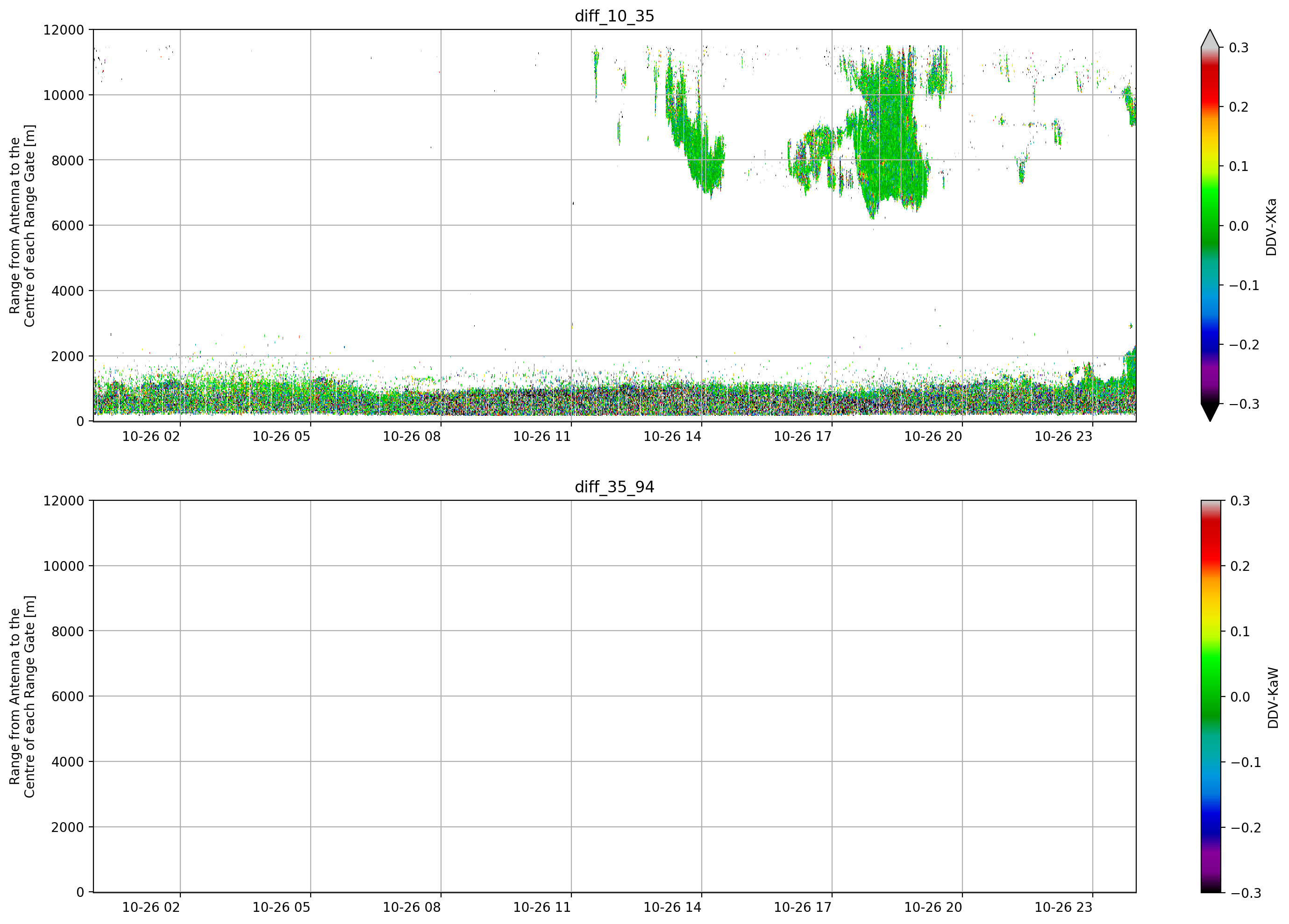Image resolution: width=1289 pixels, height=924 pixels.
Task: Click the 10-26 17 x-tick under diff_10_35
Action: coord(803,436)
